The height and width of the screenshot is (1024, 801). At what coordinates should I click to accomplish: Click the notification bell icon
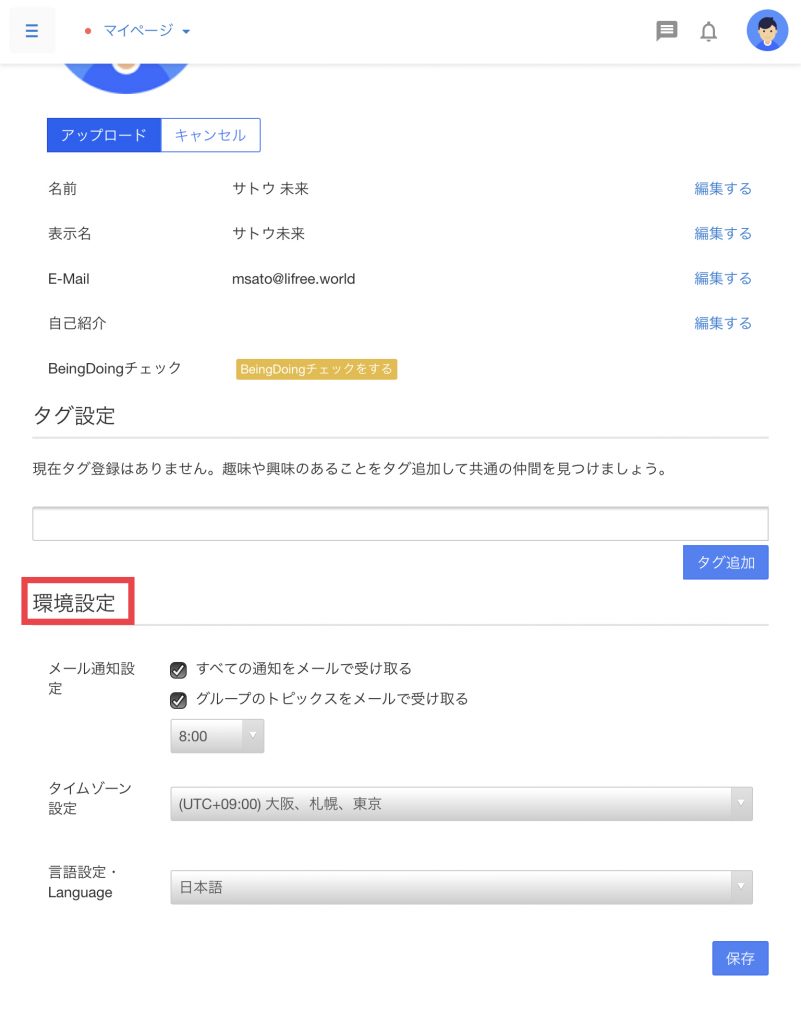click(709, 32)
